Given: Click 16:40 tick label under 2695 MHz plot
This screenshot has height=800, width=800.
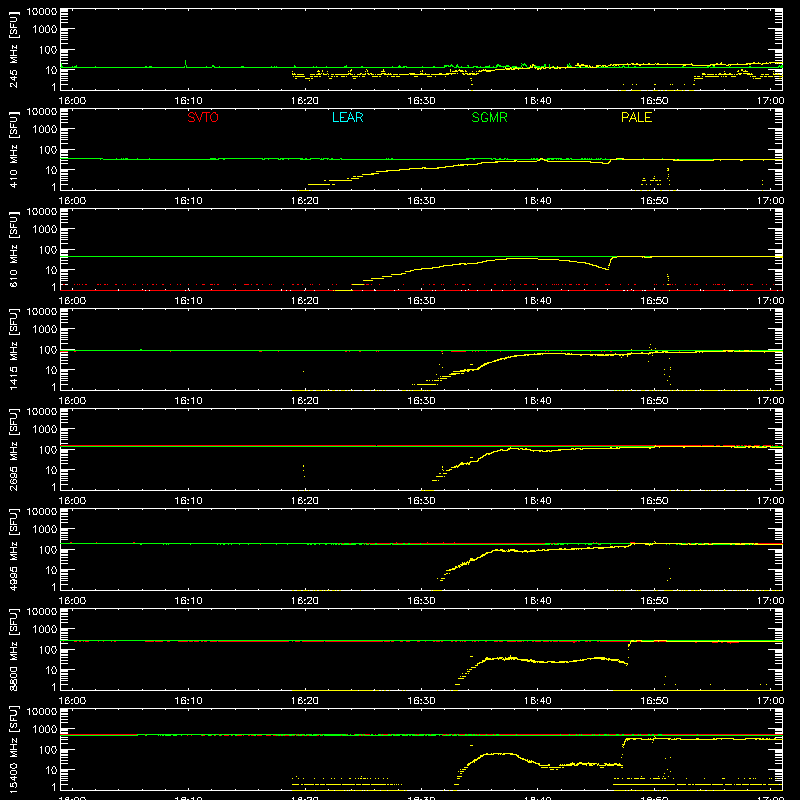Looking at the screenshot, I should [x=538, y=501].
